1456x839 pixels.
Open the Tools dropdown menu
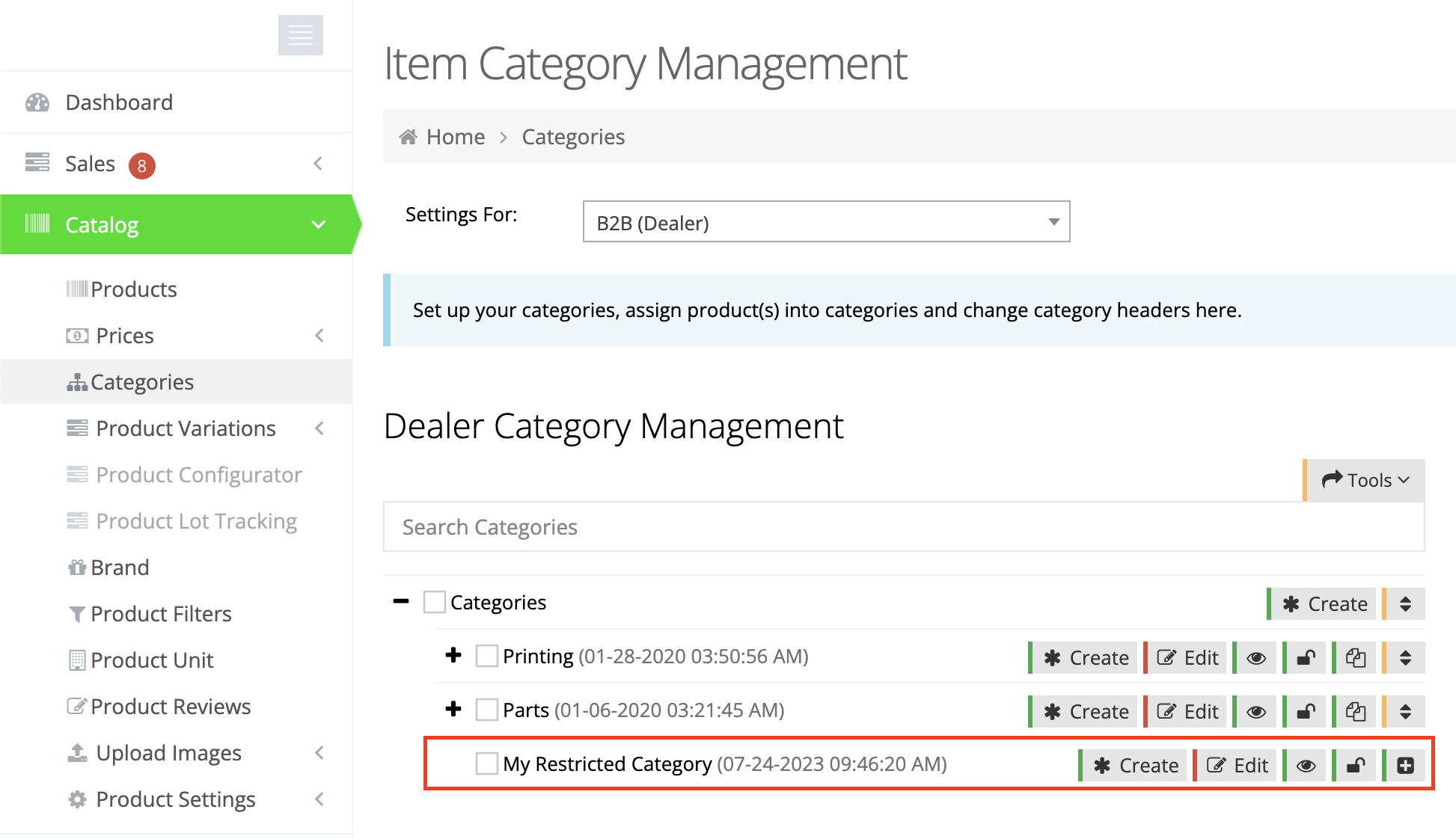pyautogui.click(x=1365, y=480)
